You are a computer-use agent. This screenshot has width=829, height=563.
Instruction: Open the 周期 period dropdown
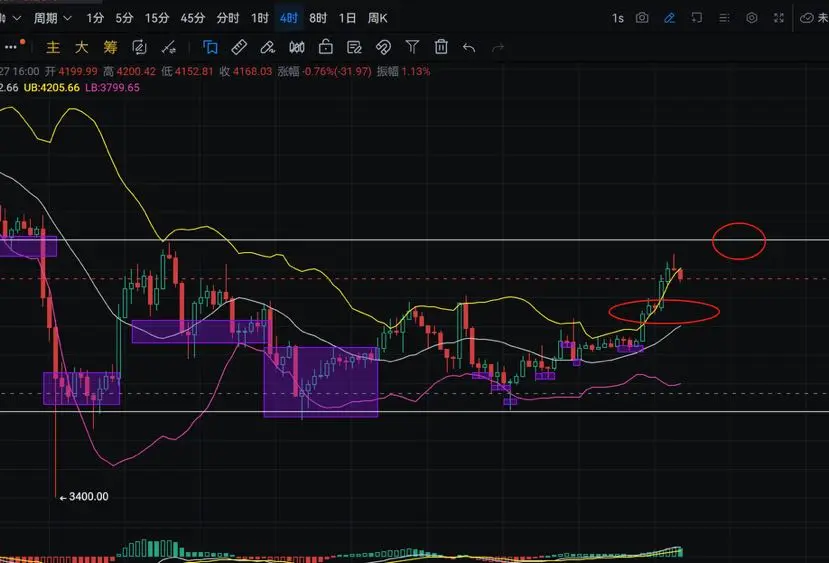click(52, 18)
